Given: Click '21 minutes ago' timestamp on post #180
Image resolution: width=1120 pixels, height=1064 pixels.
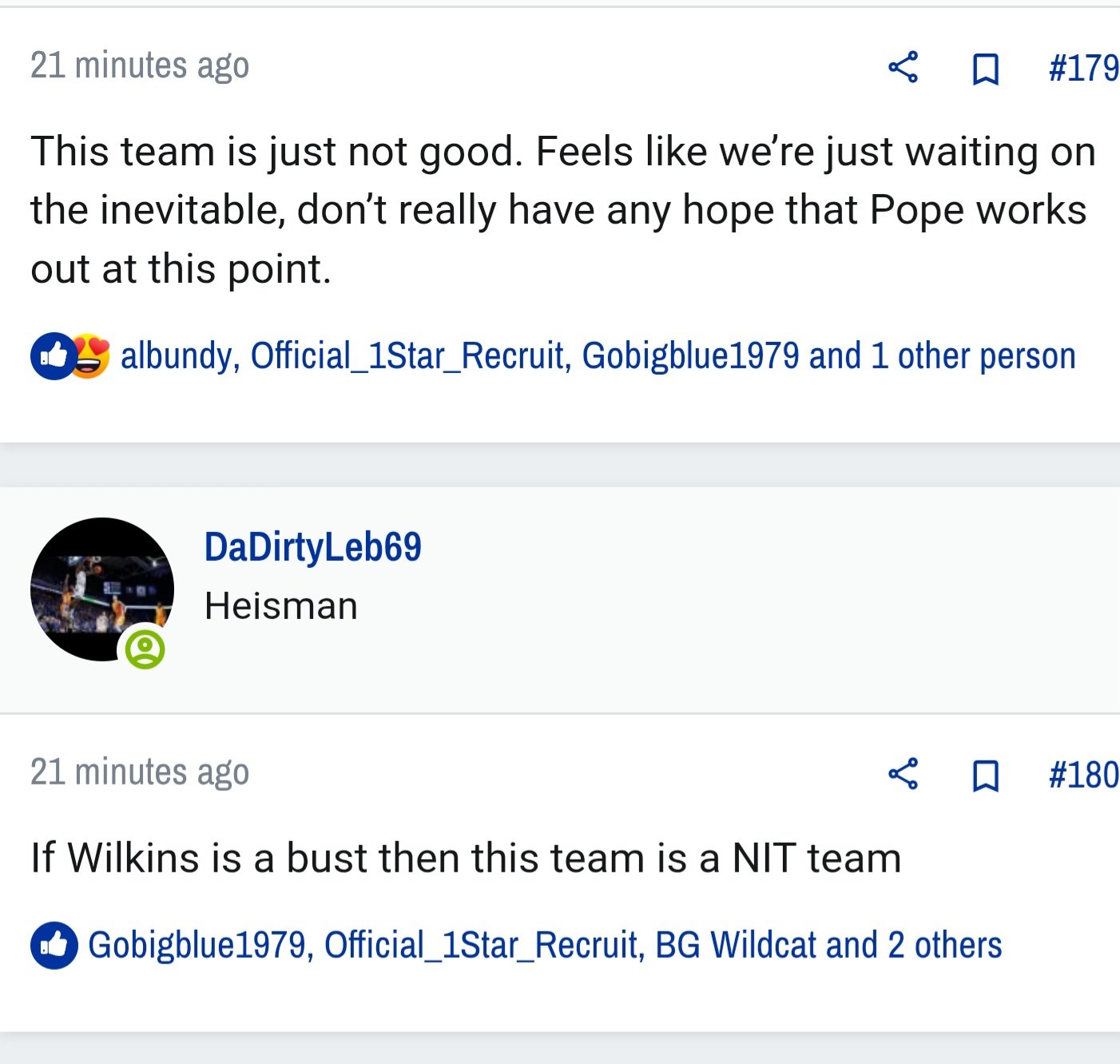Looking at the screenshot, I should click(x=140, y=772).
